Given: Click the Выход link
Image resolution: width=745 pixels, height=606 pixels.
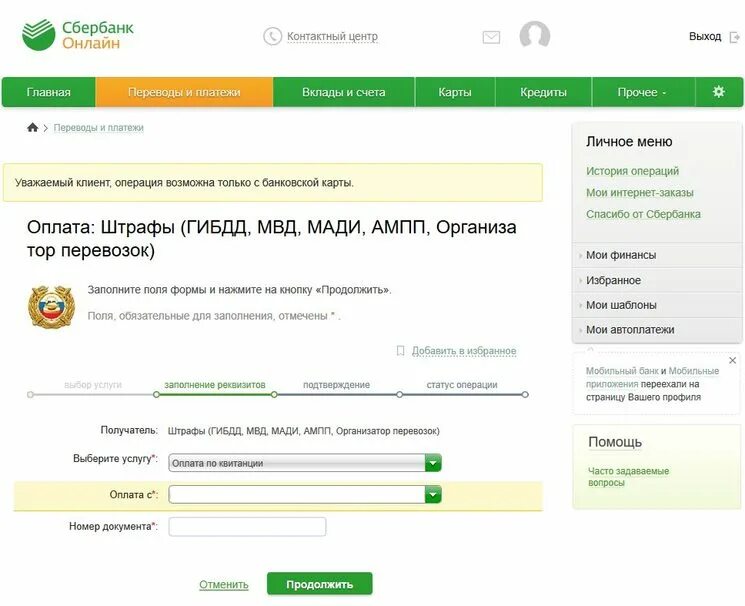Looking at the screenshot, I should click(x=705, y=37).
